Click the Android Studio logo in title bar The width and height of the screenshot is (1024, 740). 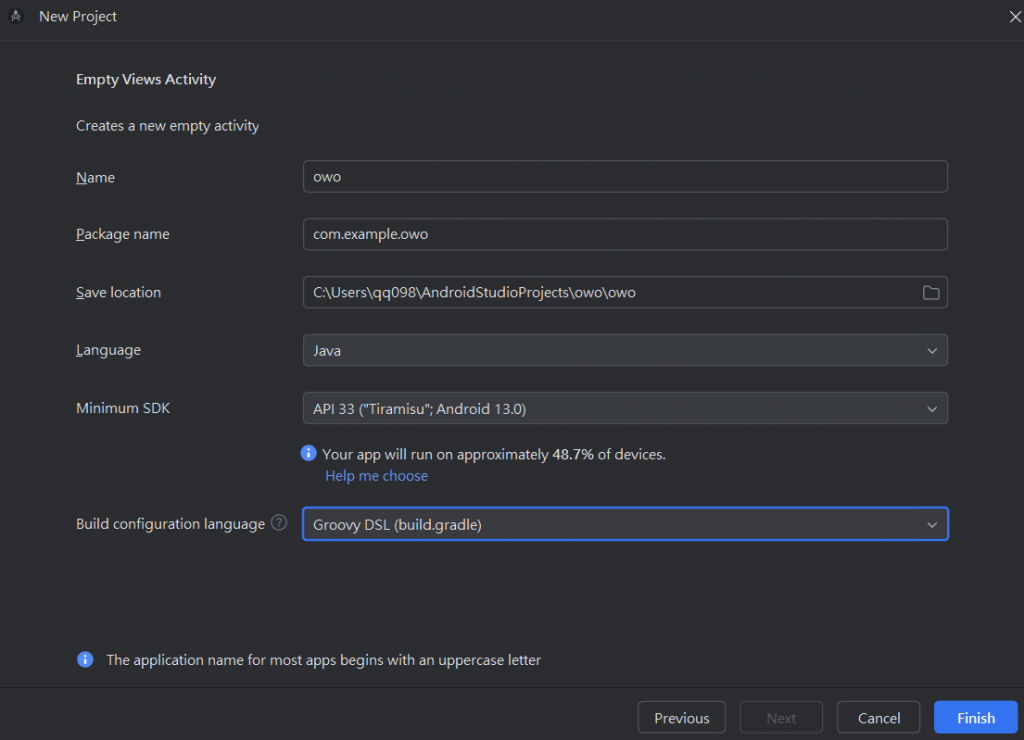click(16, 16)
